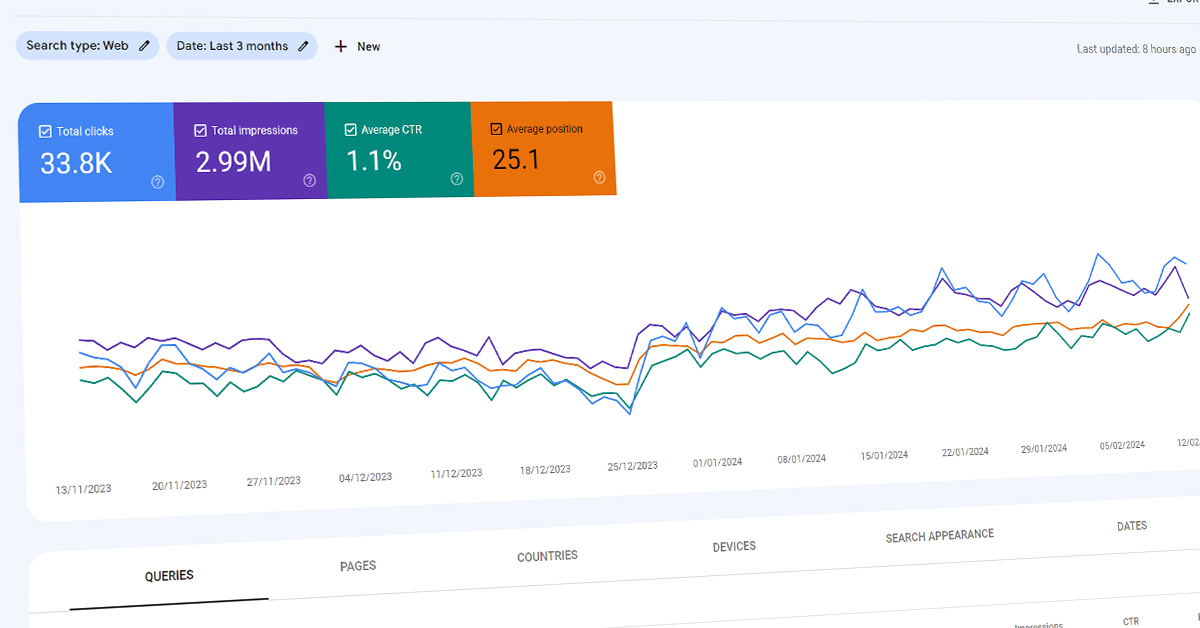Toggle the Total impressions checkbox

200,130
